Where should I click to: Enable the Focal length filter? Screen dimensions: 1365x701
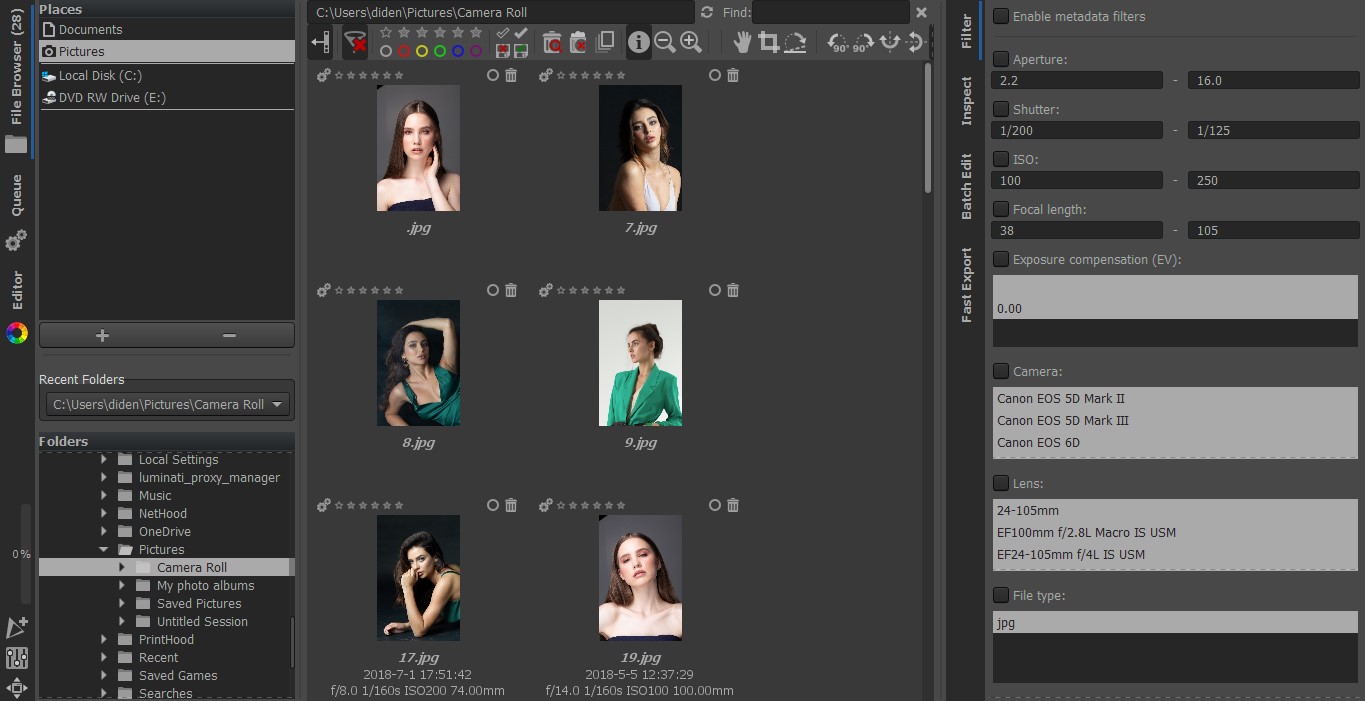[x=1001, y=209]
